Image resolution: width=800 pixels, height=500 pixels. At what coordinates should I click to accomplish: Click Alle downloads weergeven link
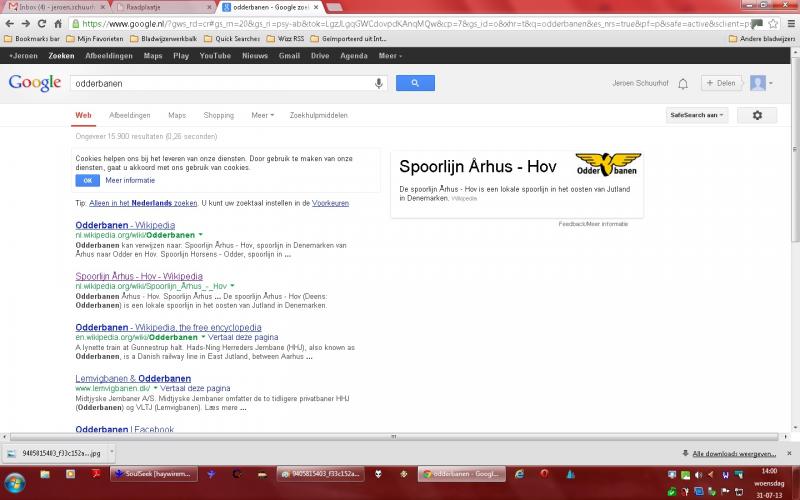734,454
